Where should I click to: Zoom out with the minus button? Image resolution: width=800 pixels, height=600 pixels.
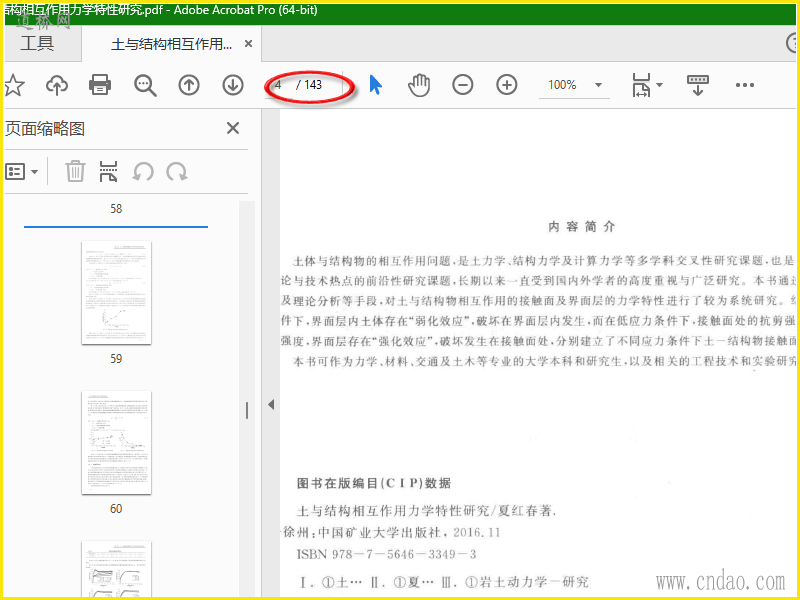[x=463, y=85]
